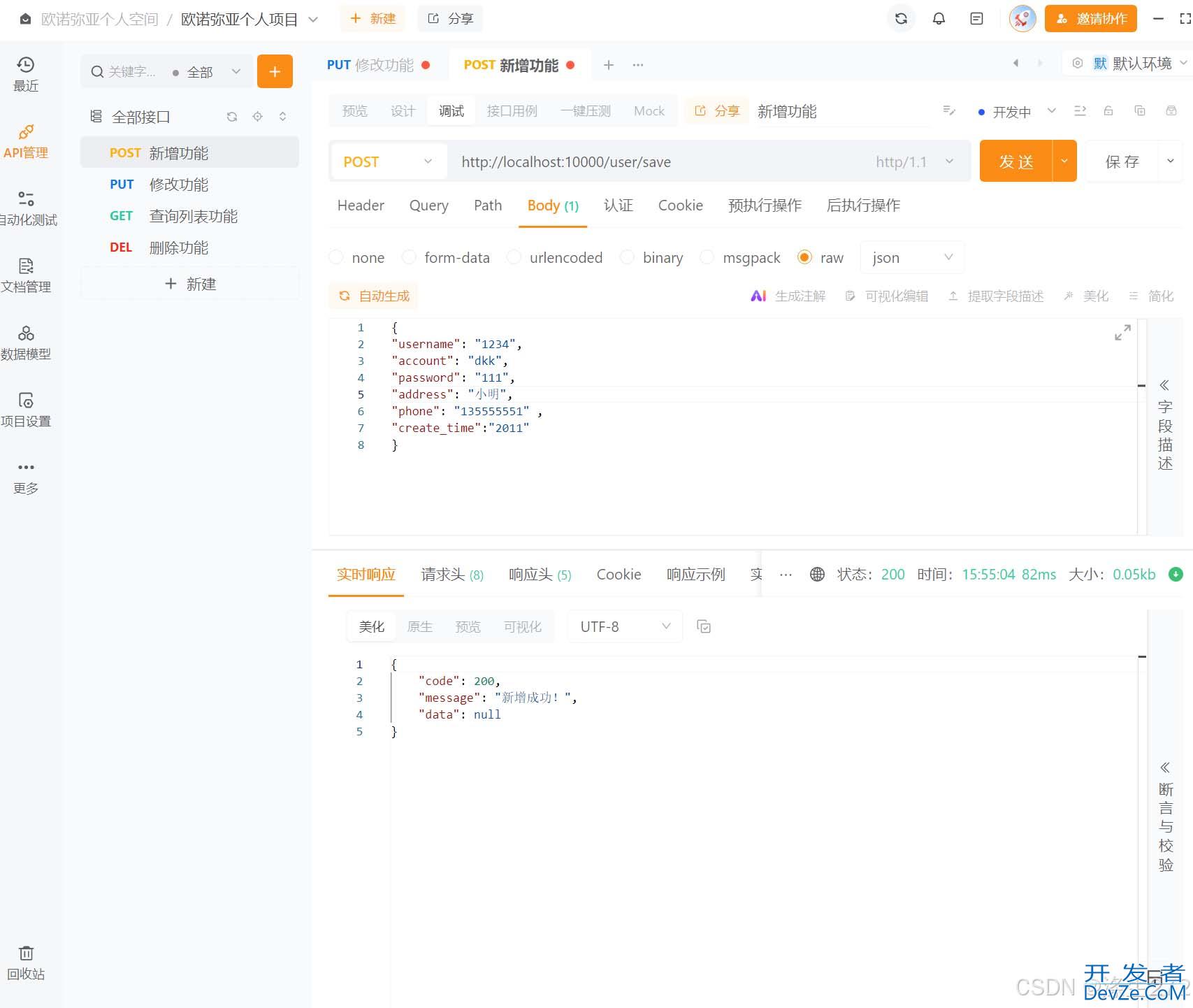Click the edit description icon after 新增功能 name

point(948,111)
